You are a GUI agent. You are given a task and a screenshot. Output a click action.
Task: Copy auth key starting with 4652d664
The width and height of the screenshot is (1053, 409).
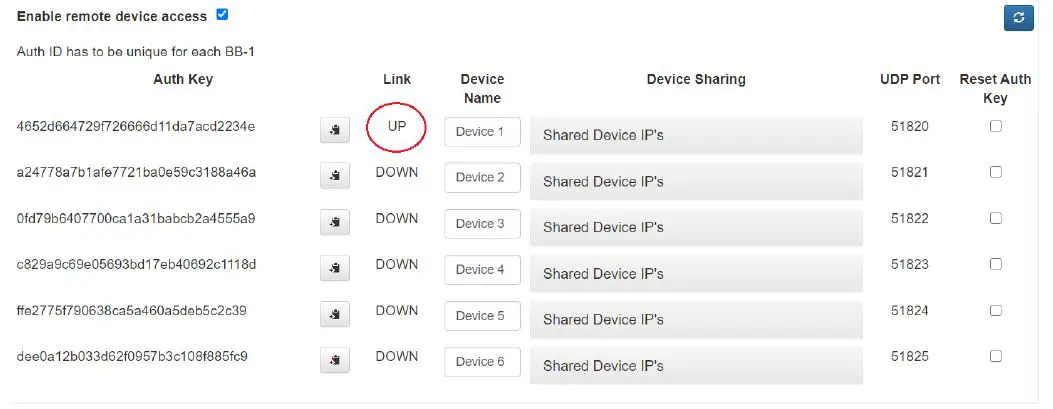pos(334,131)
